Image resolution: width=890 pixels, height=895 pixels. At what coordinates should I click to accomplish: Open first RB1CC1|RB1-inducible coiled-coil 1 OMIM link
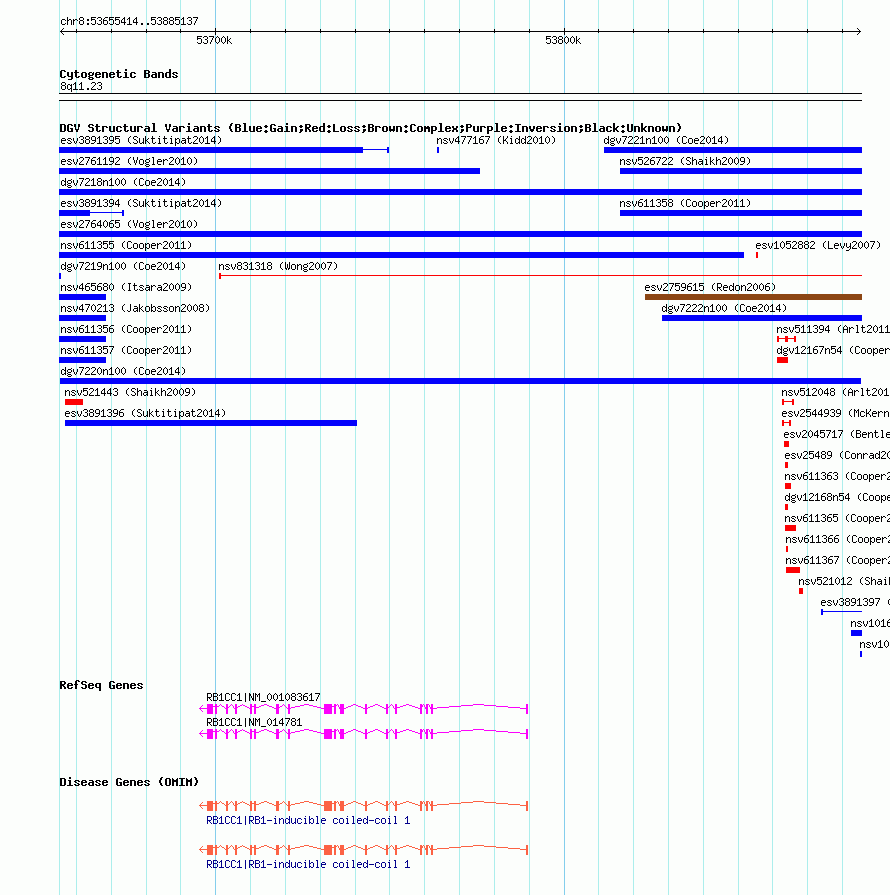308,821
